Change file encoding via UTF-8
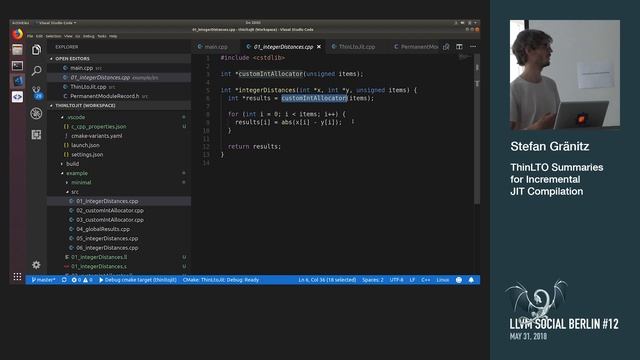640x360 pixels. pos(396,280)
